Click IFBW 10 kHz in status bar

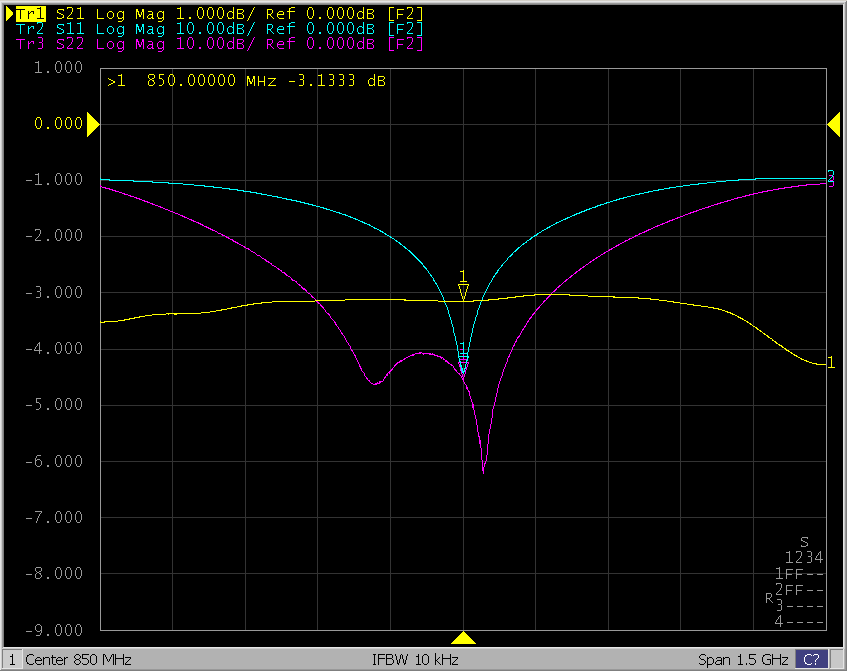(x=415, y=660)
